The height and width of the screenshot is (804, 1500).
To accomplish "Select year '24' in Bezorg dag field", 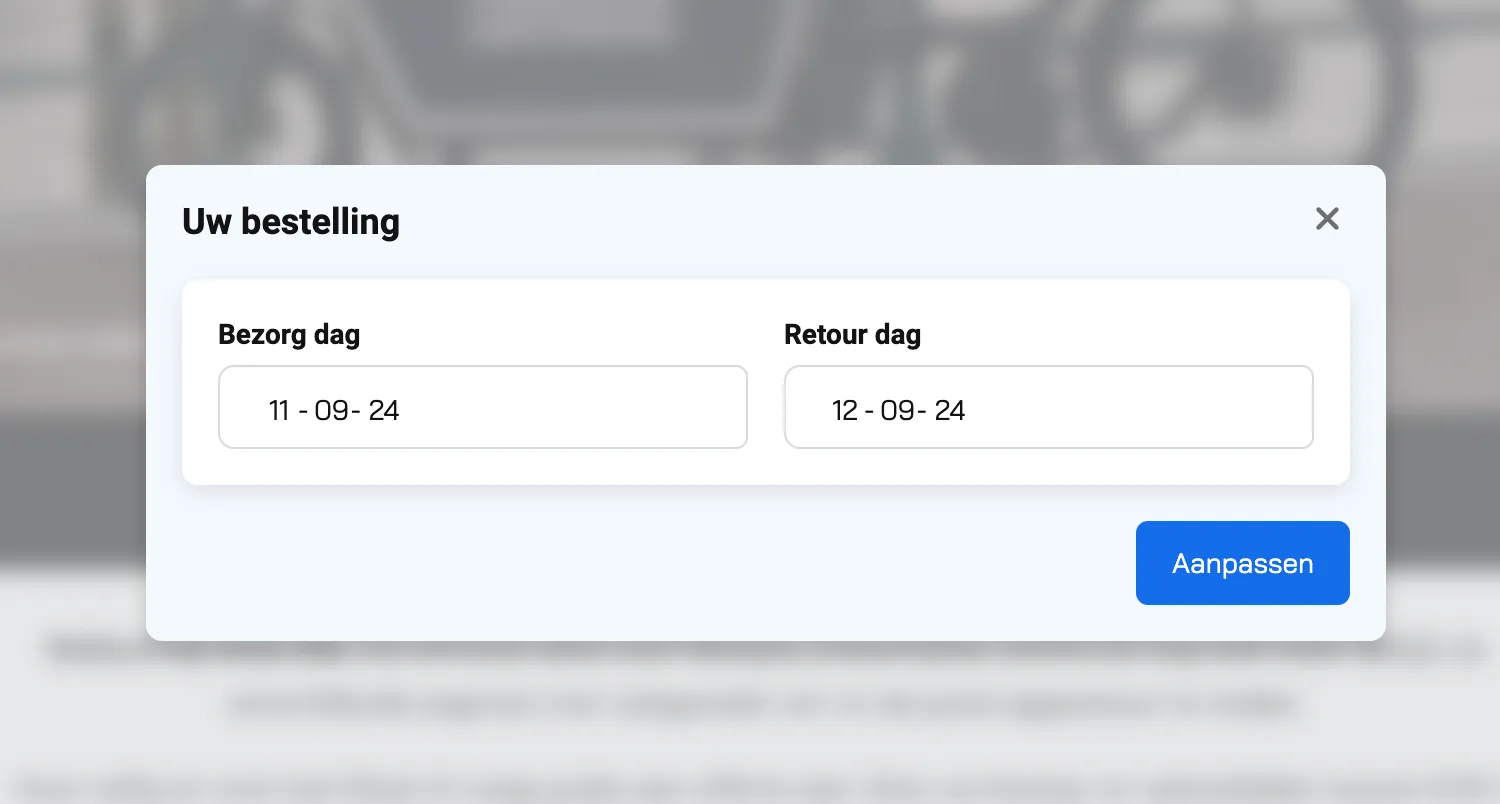I will pyautogui.click(x=384, y=410).
